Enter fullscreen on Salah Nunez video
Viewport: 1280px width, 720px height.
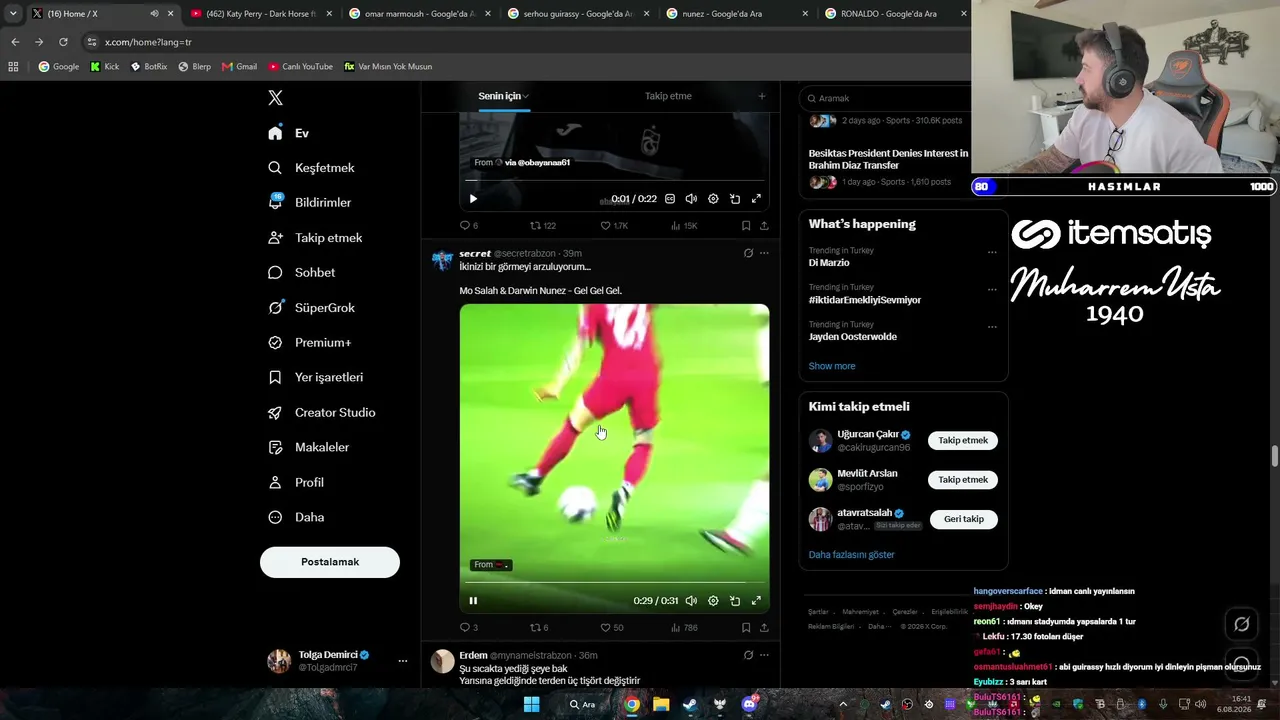756,601
